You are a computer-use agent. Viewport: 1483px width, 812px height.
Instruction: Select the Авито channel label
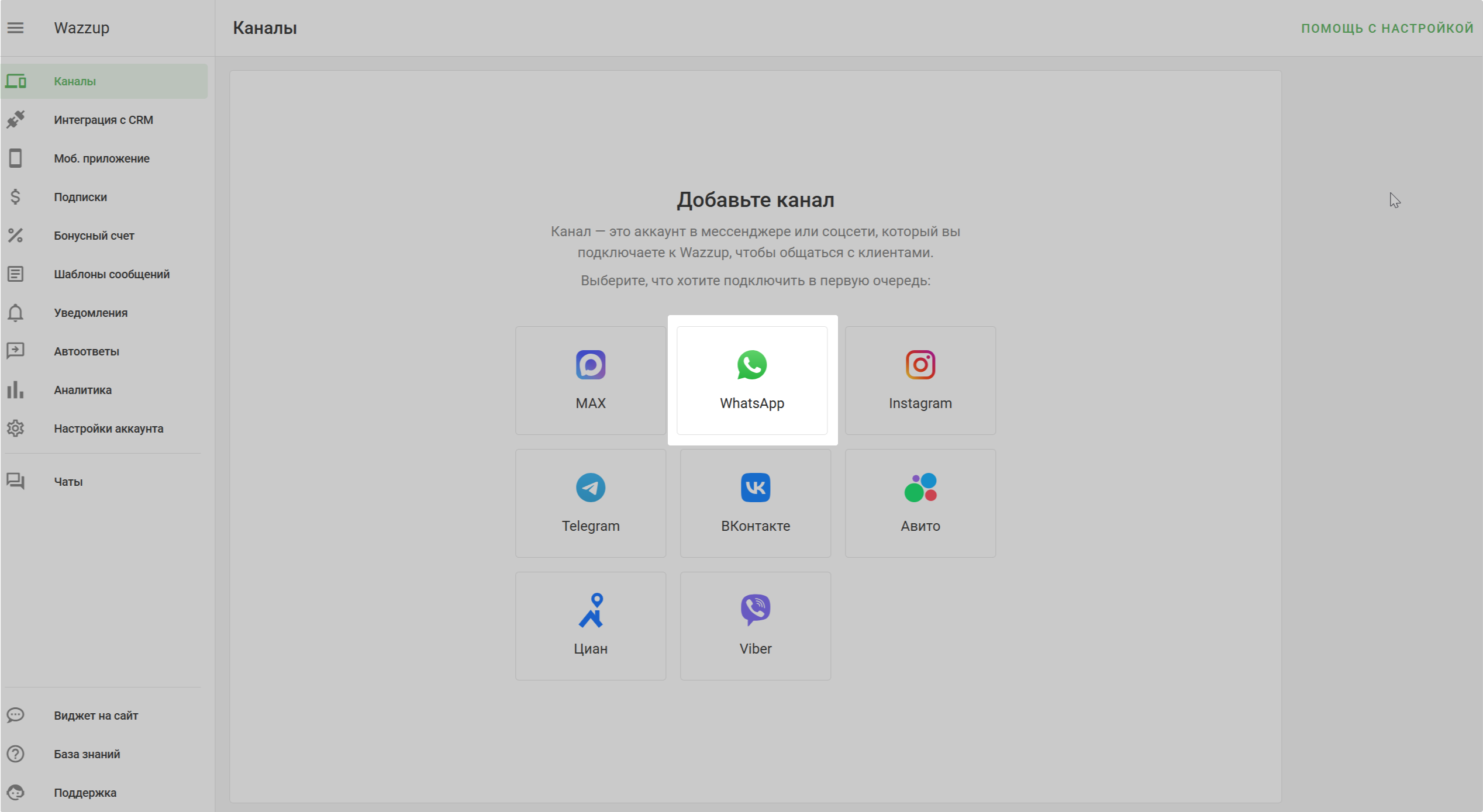pyautogui.click(x=920, y=526)
